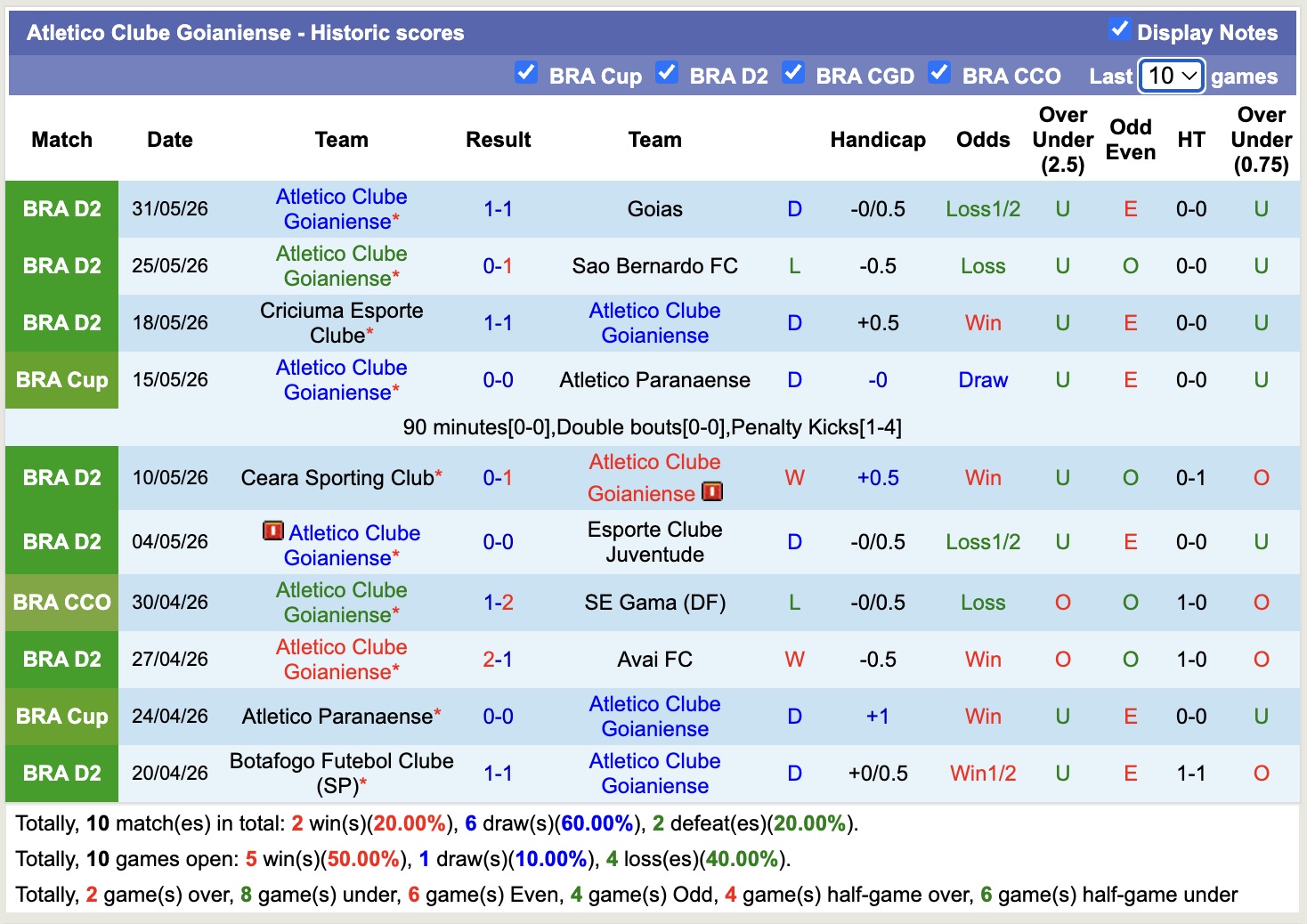Uncheck the BRA Cup filter checkbox
The image size is (1307, 924).
526,73
